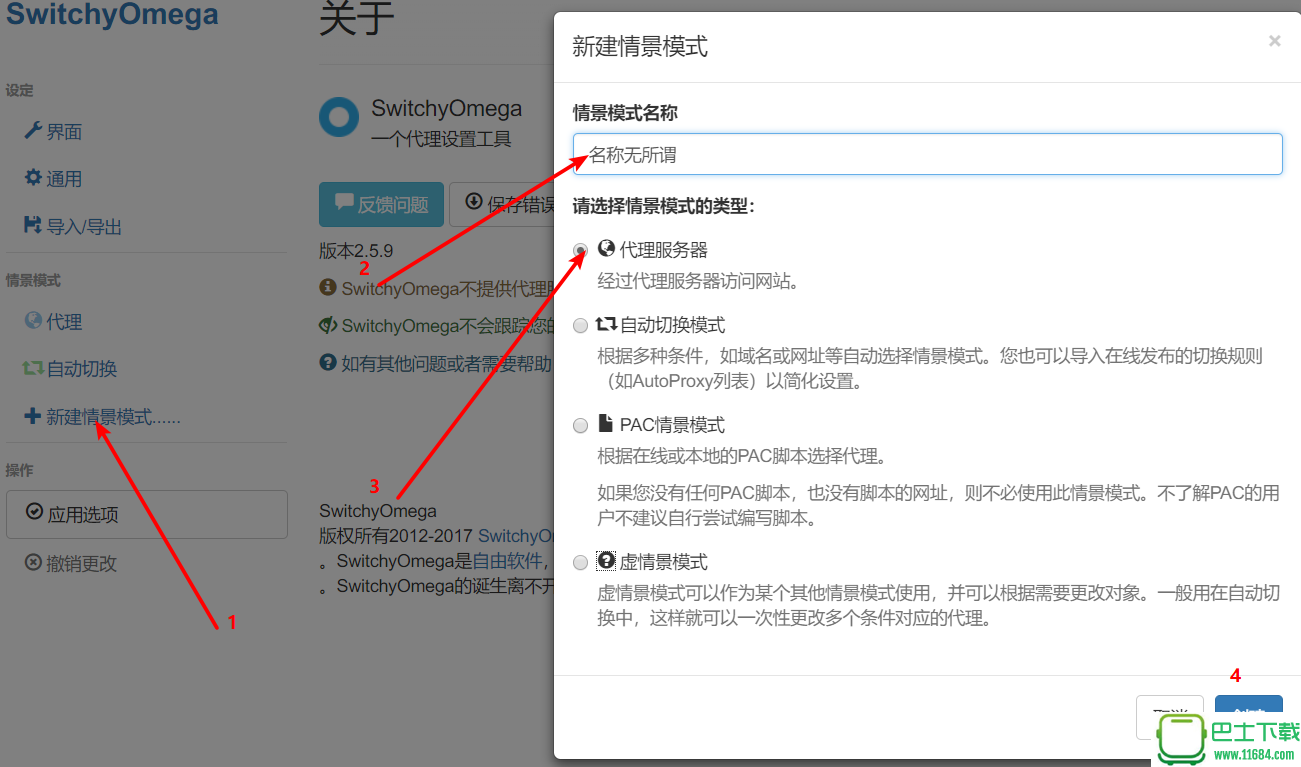Click the globe icon next to 代理服务器
The width and height of the screenshot is (1301, 767).
pos(606,248)
